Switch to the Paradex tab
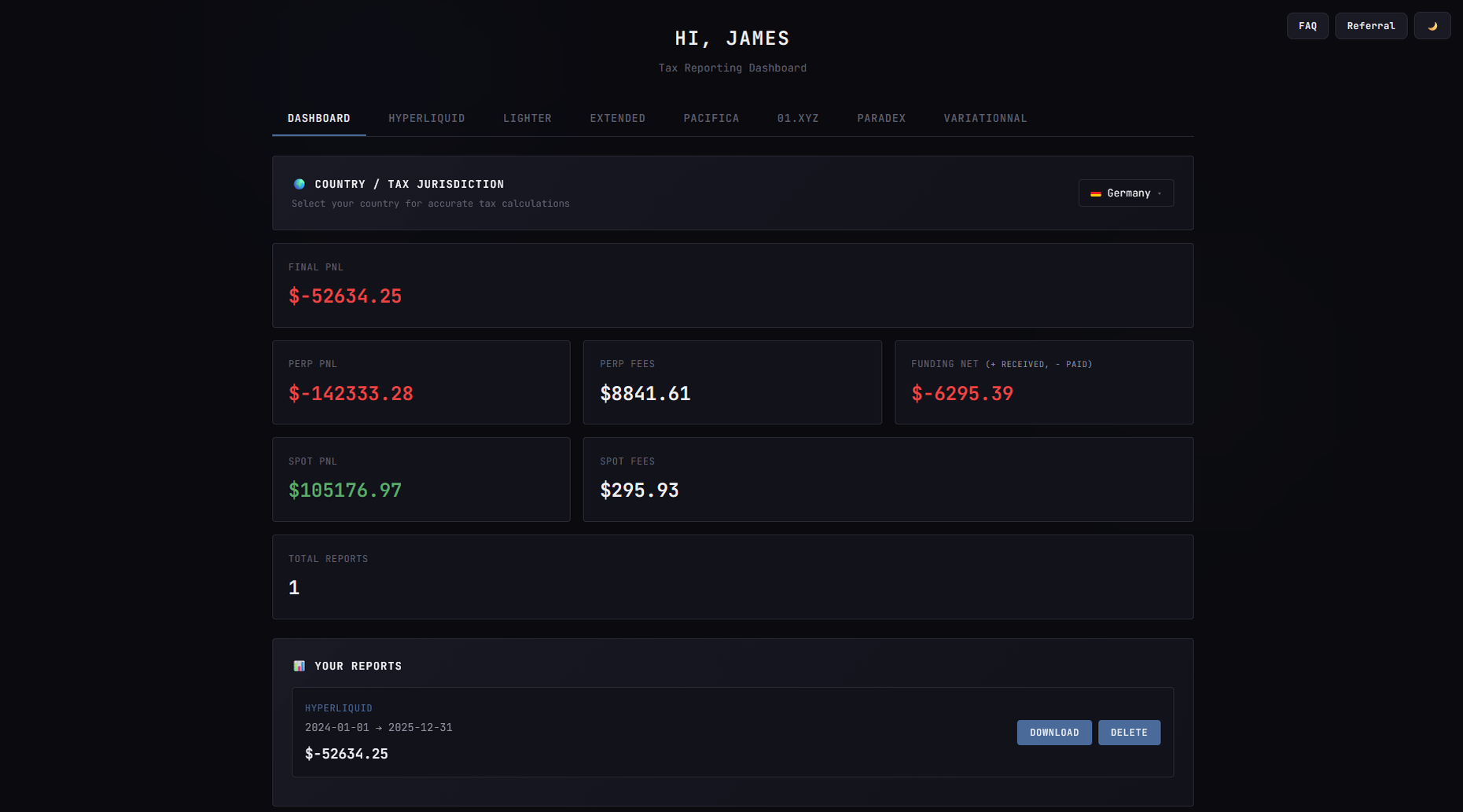The image size is (1463, 812). [x=880, y=119]
